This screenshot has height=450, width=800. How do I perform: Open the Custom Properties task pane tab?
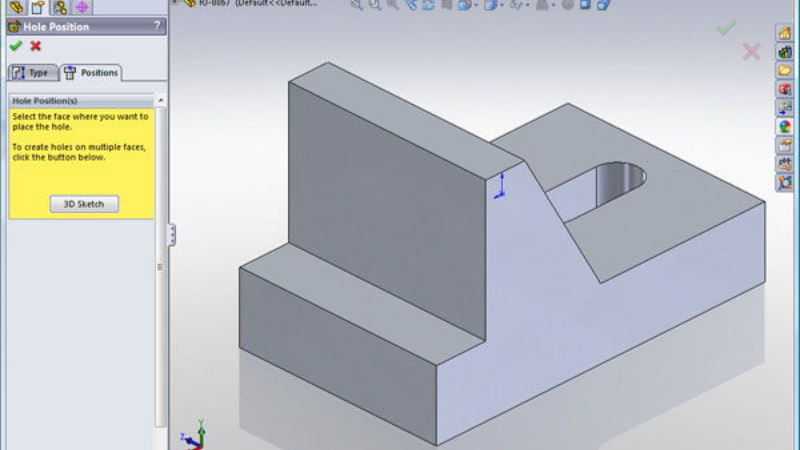click(x=785, y=145)
